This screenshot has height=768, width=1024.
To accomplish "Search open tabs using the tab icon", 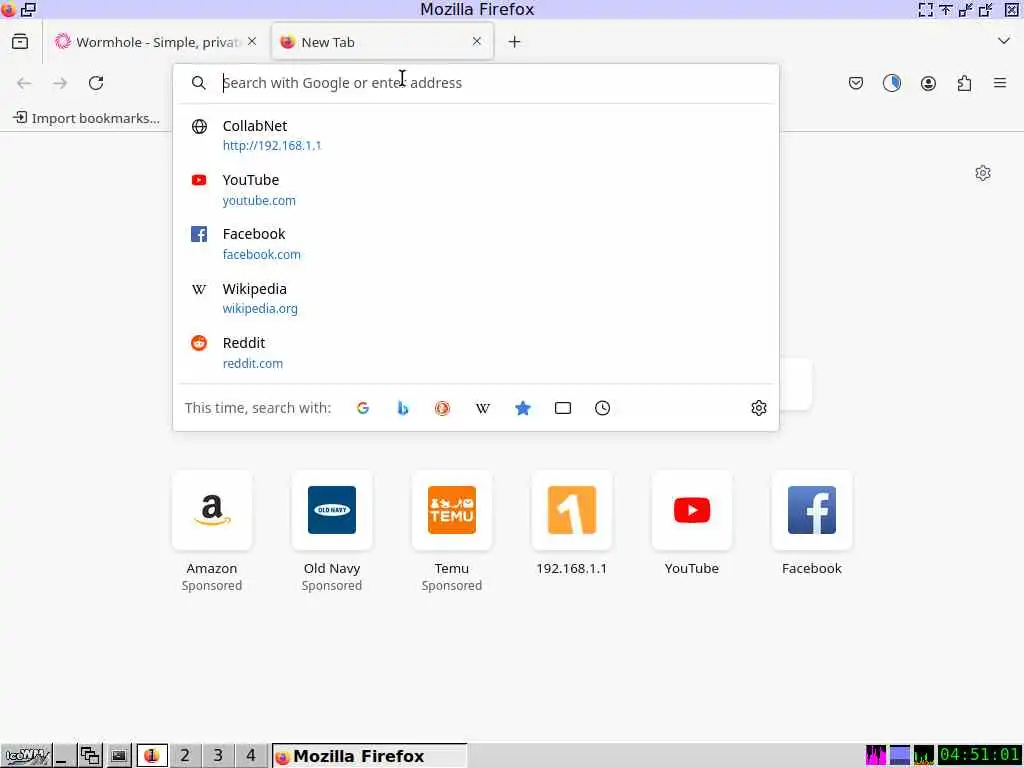I will pos(563,408).
